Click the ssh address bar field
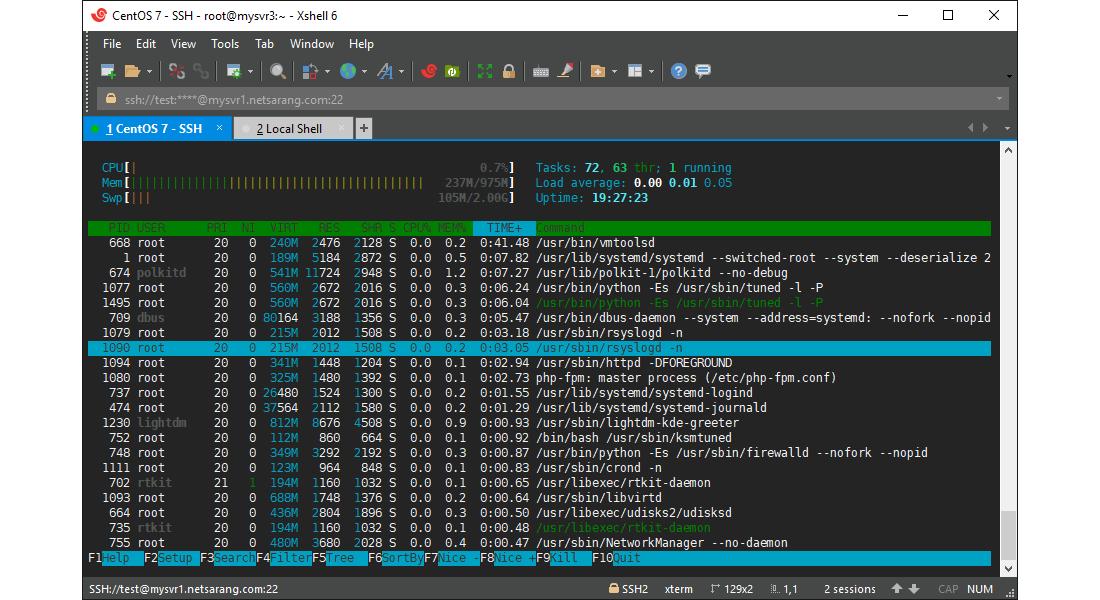Screen dimensions: 1100x600 [500, 99]
